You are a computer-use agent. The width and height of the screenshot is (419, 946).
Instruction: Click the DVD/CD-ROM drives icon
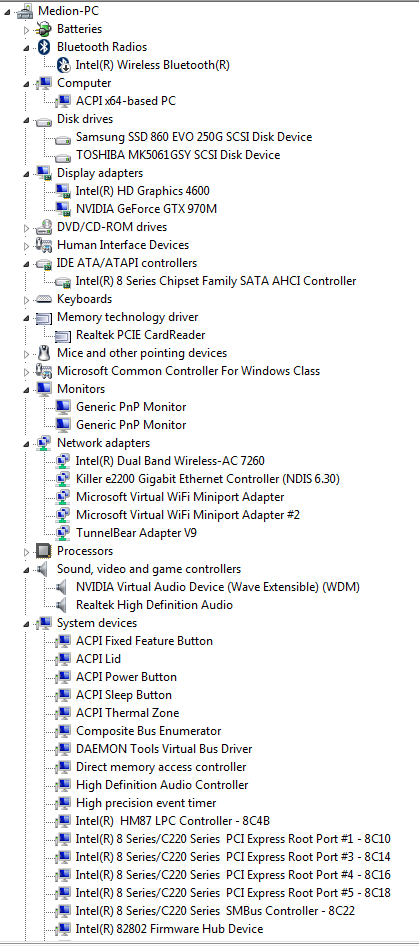pos(43,227)
